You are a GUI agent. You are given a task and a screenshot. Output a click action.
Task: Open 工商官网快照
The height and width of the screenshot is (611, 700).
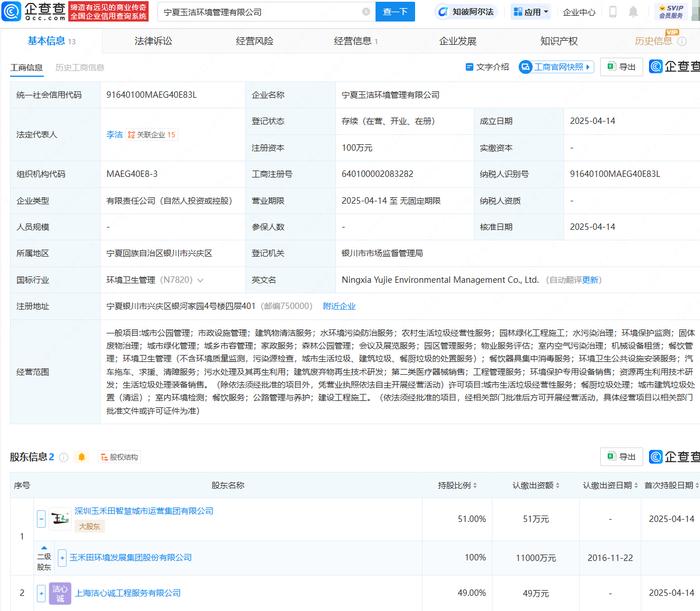(556, 67)
